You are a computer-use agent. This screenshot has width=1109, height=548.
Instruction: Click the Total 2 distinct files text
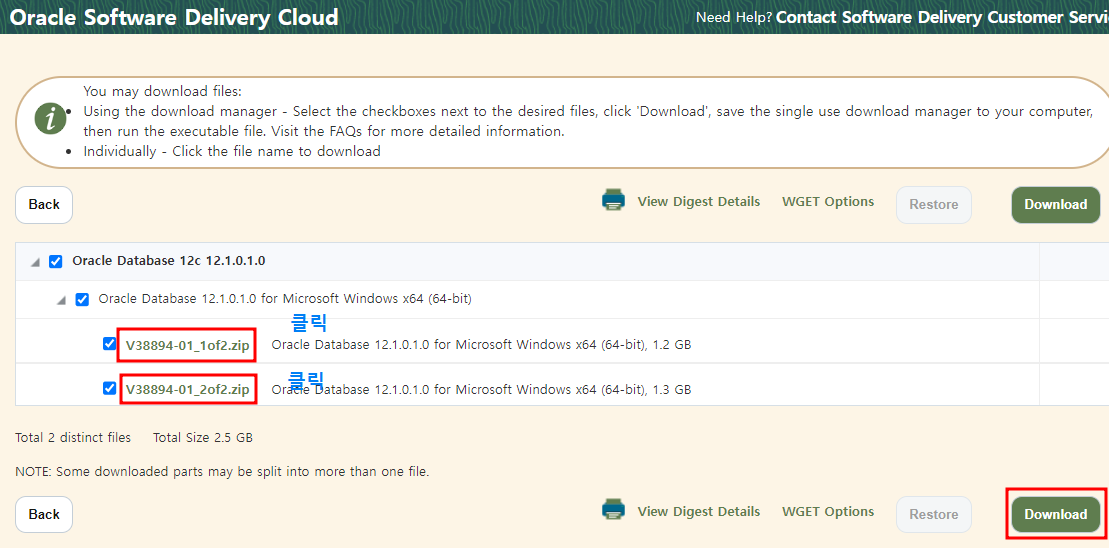tap(73, 438)
